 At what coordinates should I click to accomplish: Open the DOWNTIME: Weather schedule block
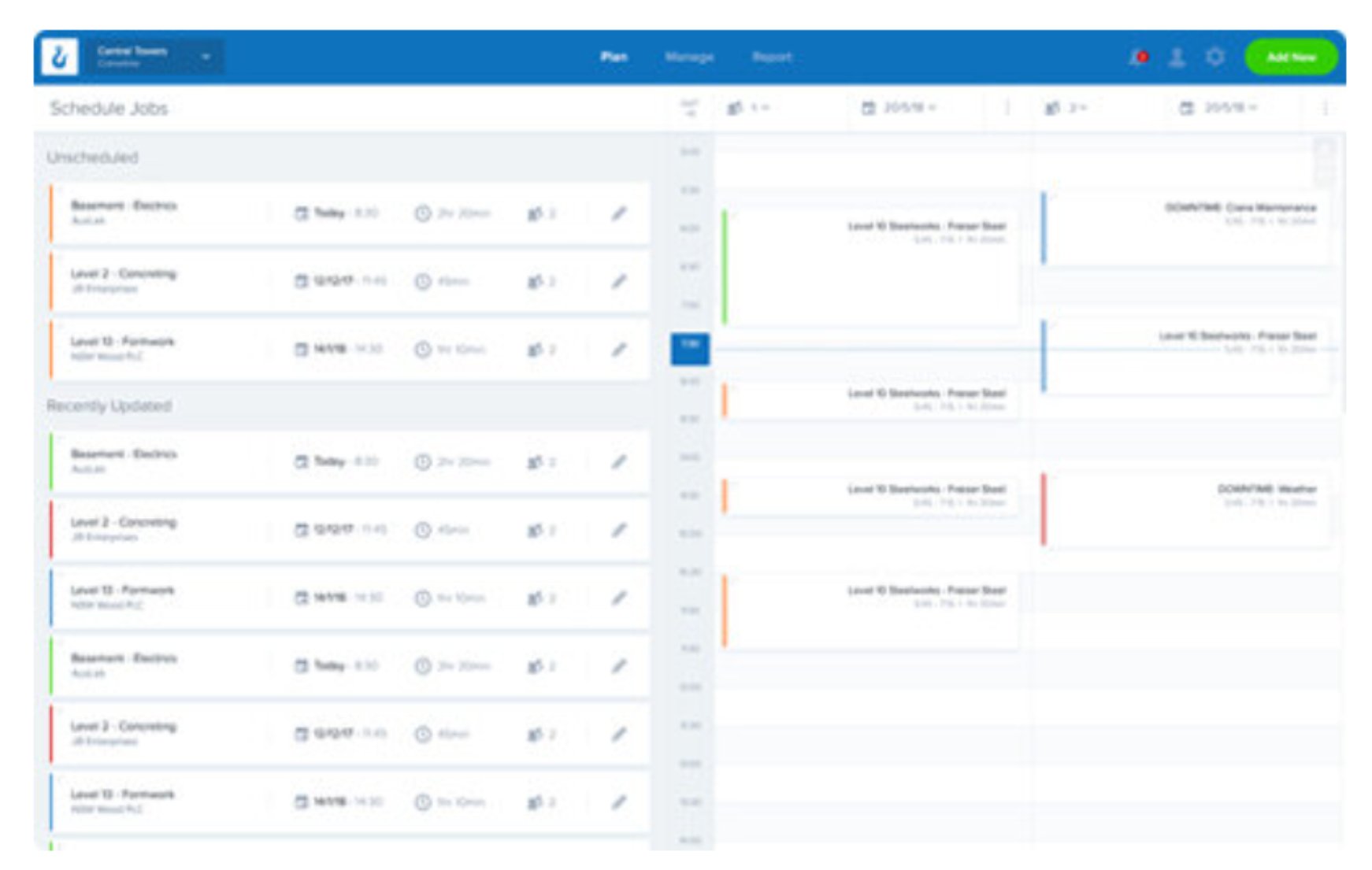pos(1185,509)
